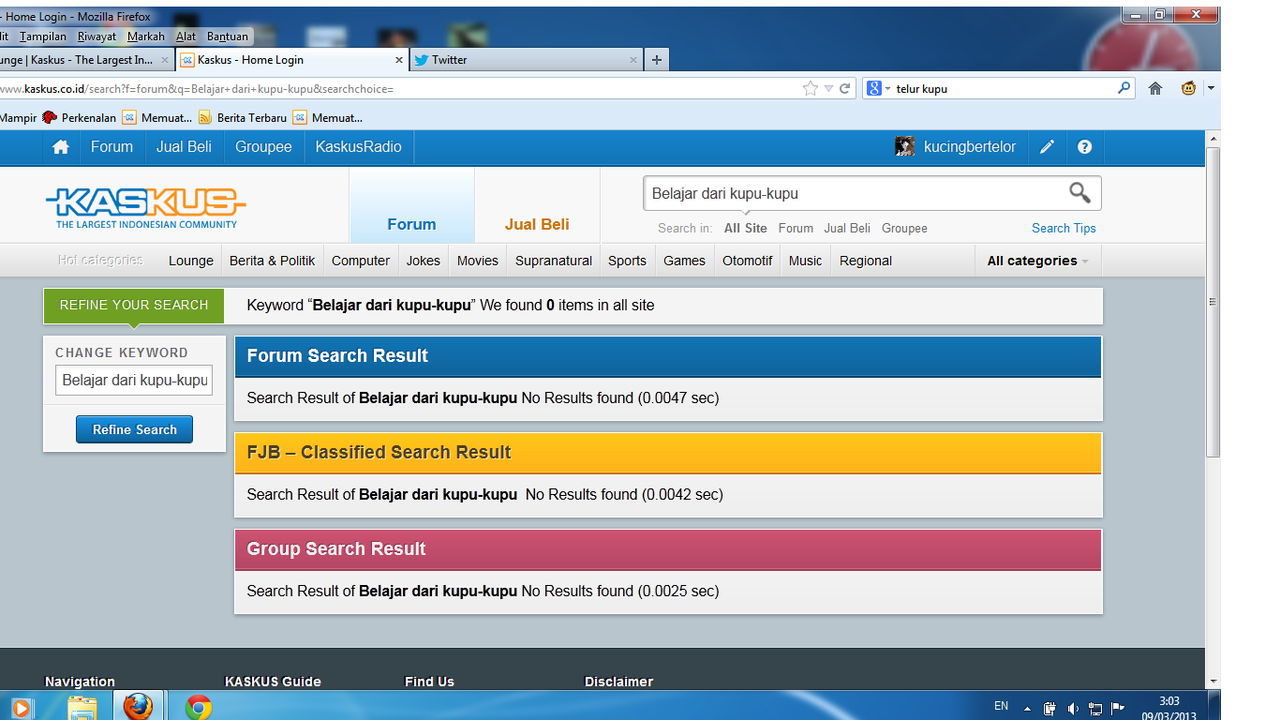Viewport: 1280px width, 720px height.
Task: Switch to the Kaskus Largest In... tab
Action: 86,60
